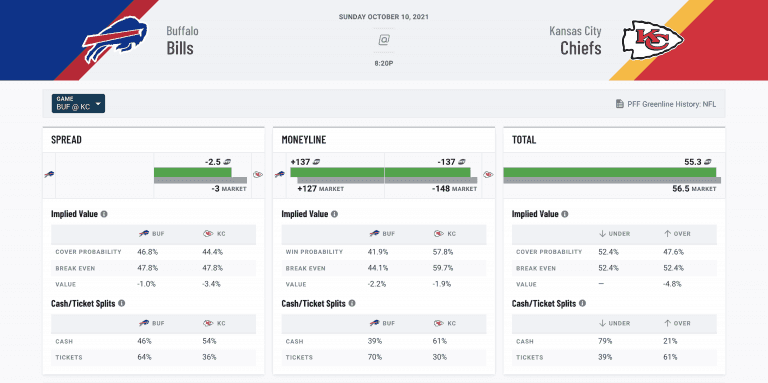
Task: Click Bills icon in Spread Implied Value header
Action: (x=144, y=234)
